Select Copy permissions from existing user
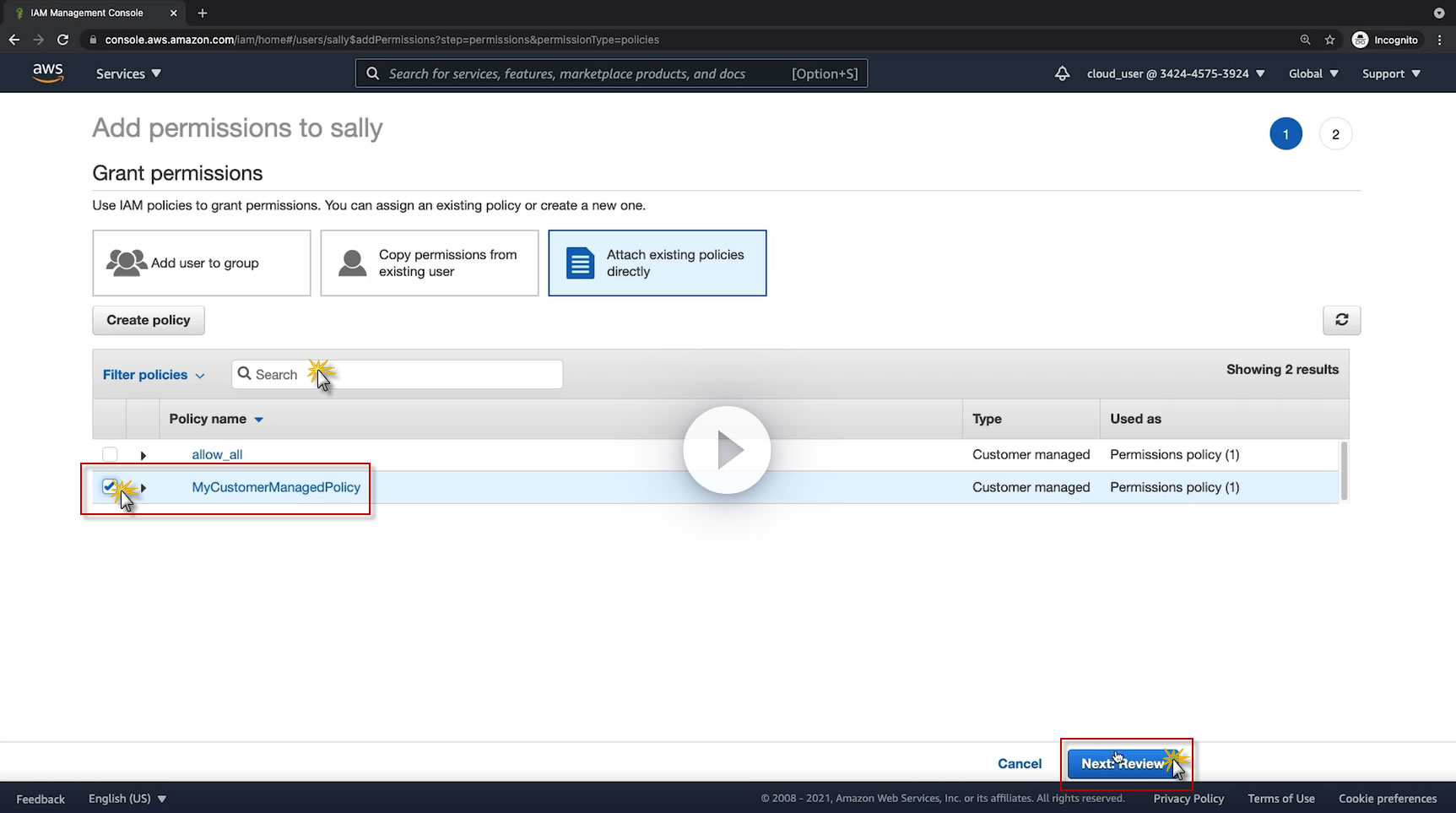1456x813 pixels. 430,263
